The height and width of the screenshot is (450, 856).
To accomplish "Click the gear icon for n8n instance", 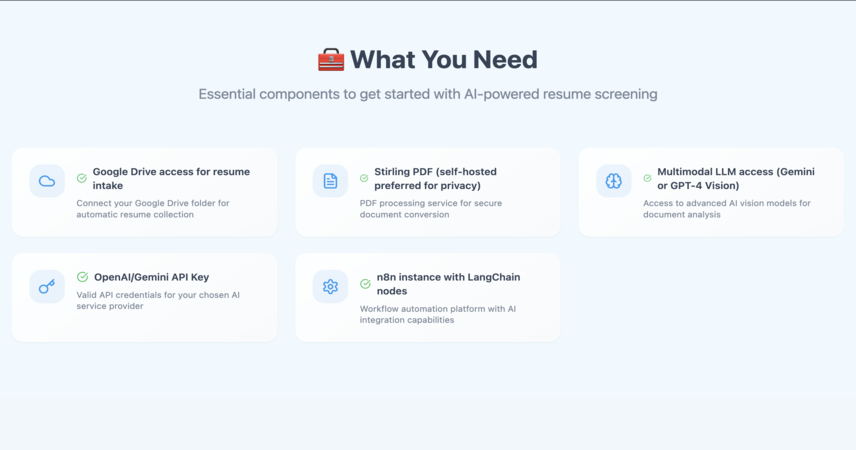I will [x=330, y=286].
